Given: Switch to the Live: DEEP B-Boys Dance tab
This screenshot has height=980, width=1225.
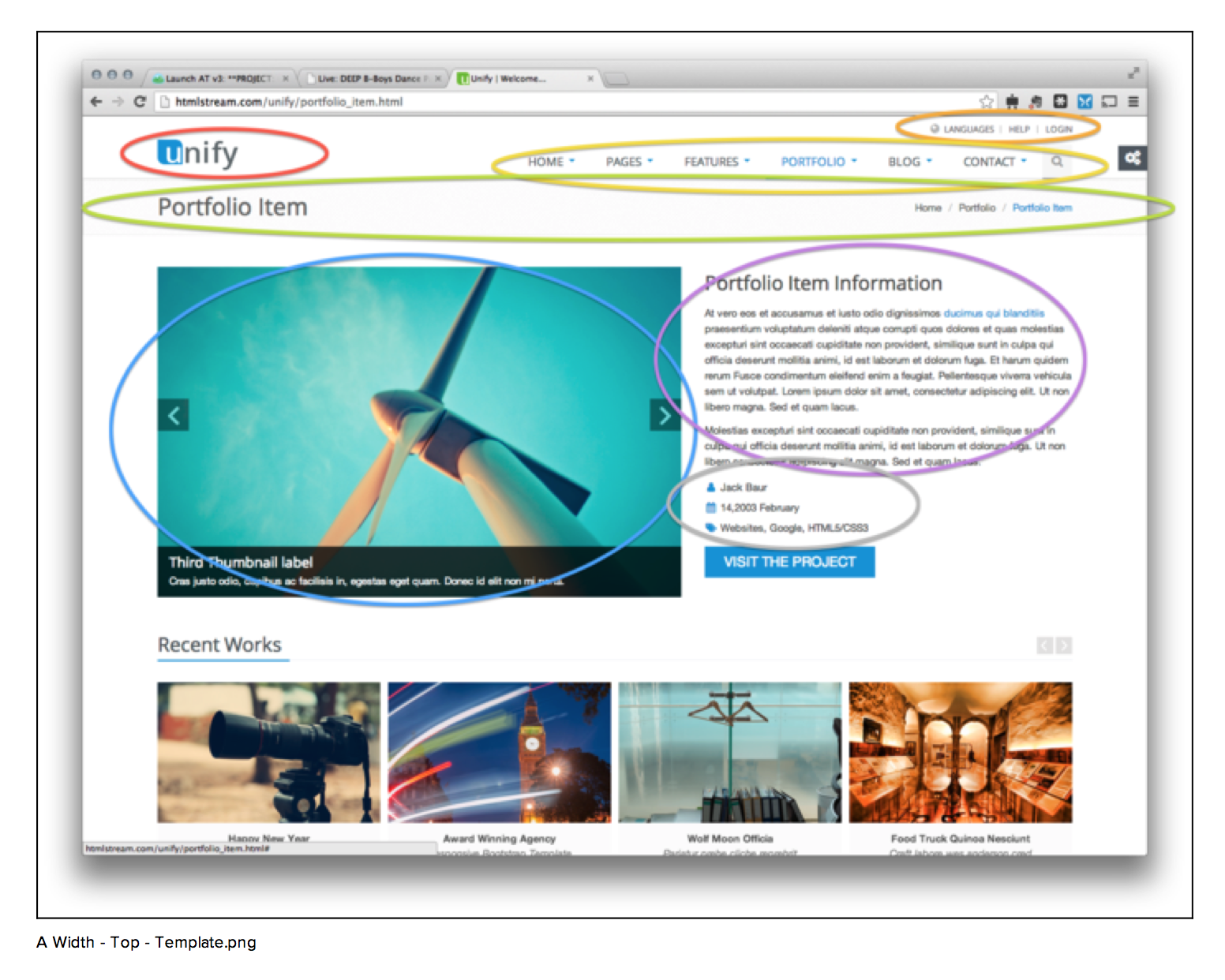Looking at the screenshot, I should [x=371, y=79].
